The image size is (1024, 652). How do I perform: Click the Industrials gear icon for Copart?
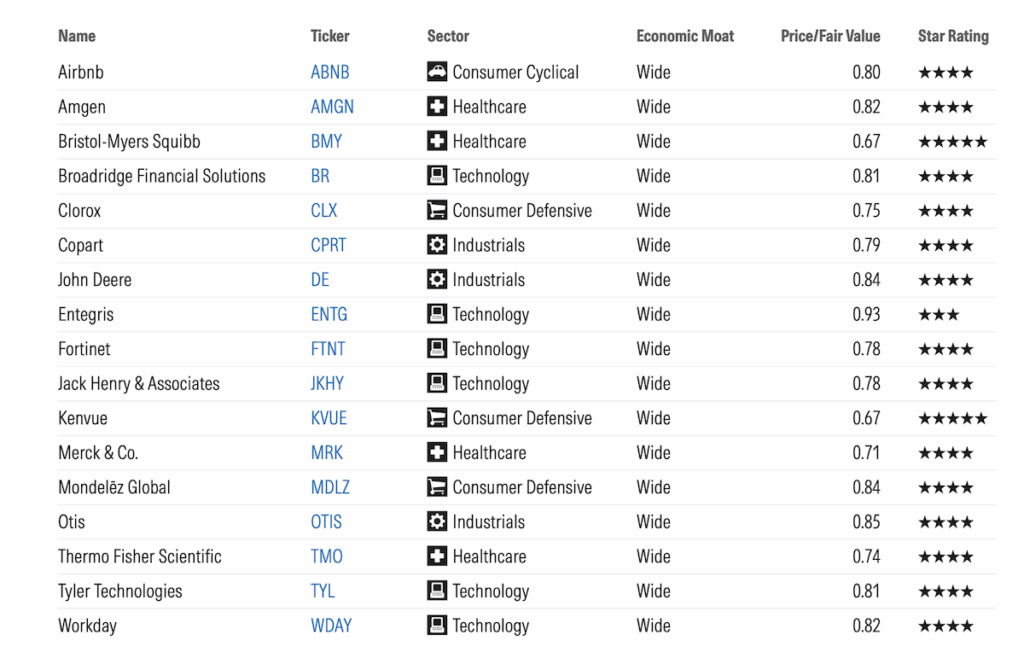437,245
